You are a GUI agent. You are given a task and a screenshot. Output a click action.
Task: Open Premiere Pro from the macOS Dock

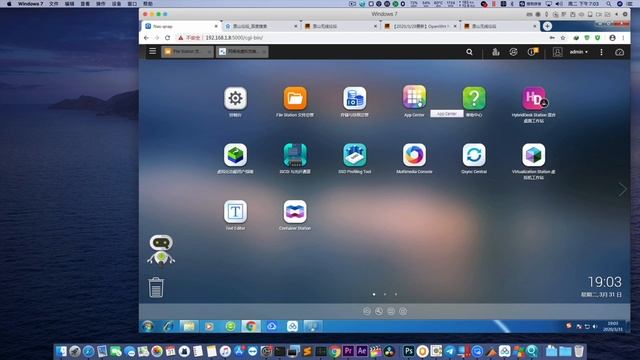click(348, 351)
